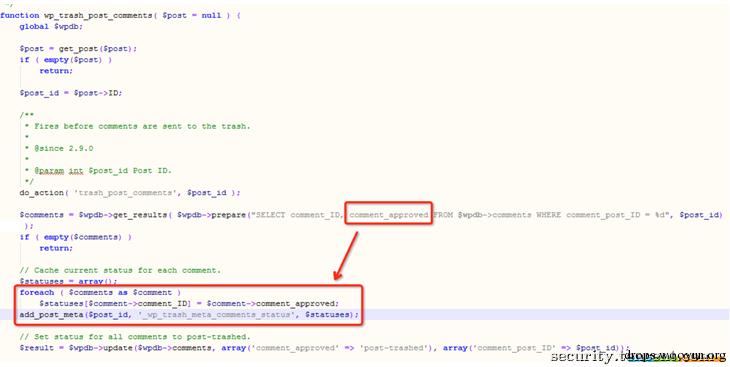Screen dimensions: 730x367
Task: Click the 'if ( empty($comments) )' line
Action: tap(75, 237)
